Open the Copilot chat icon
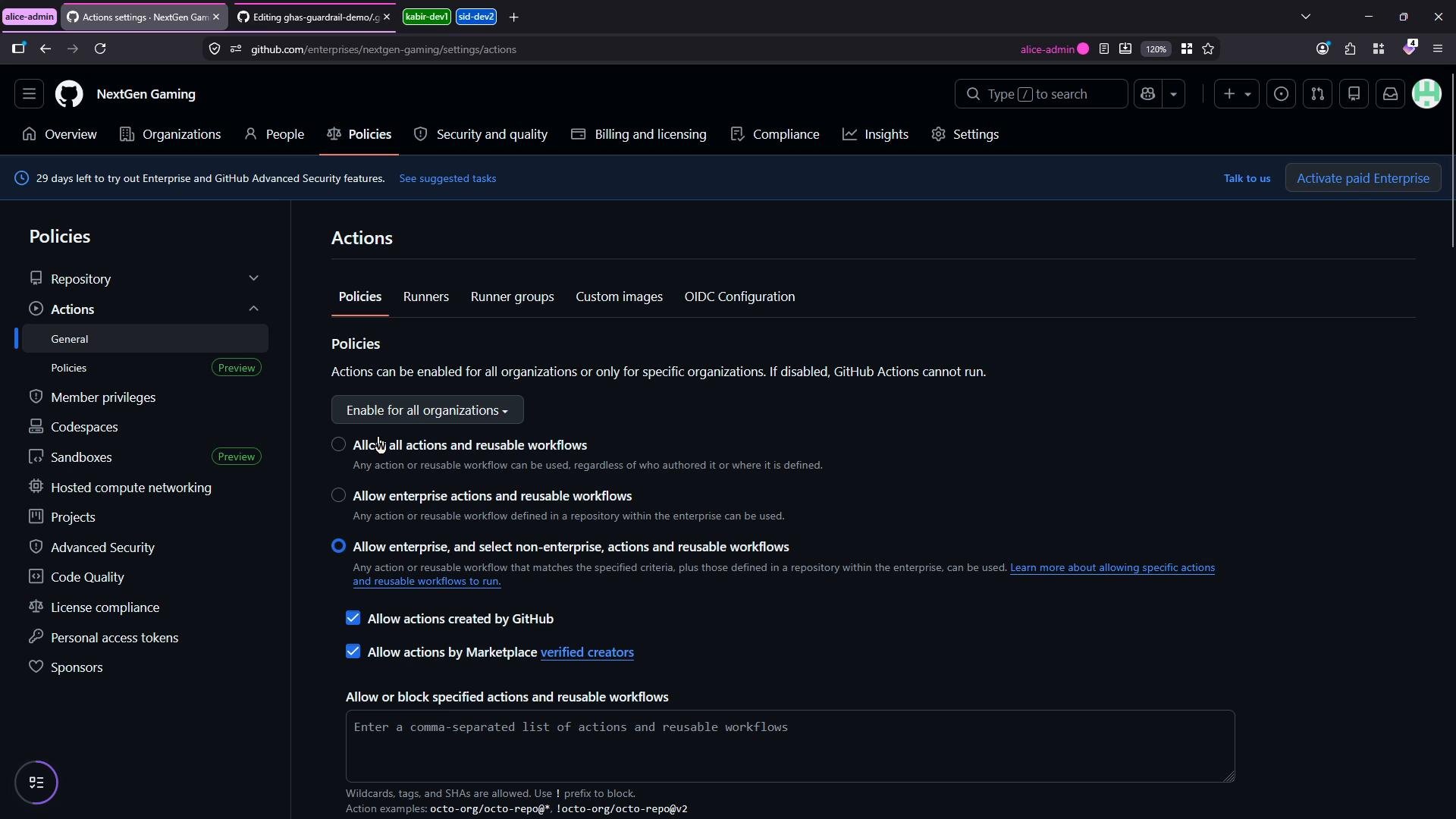Image resolution: width=1456 pixels, height=819 pixels. coord(1148,94)
